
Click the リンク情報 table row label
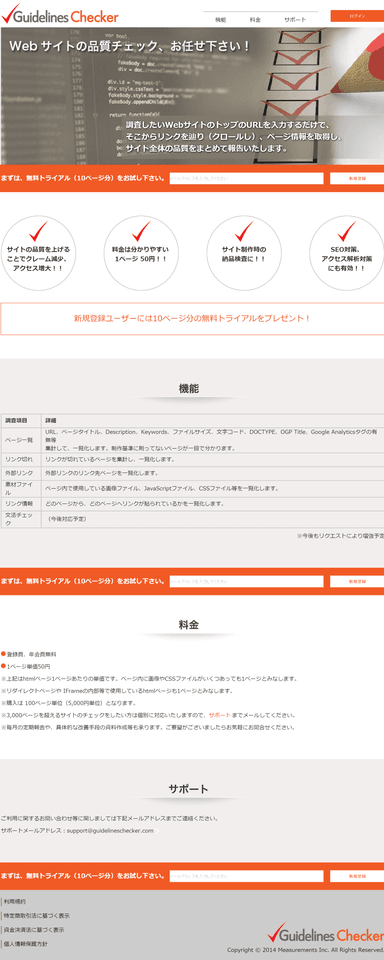(21, 503)
